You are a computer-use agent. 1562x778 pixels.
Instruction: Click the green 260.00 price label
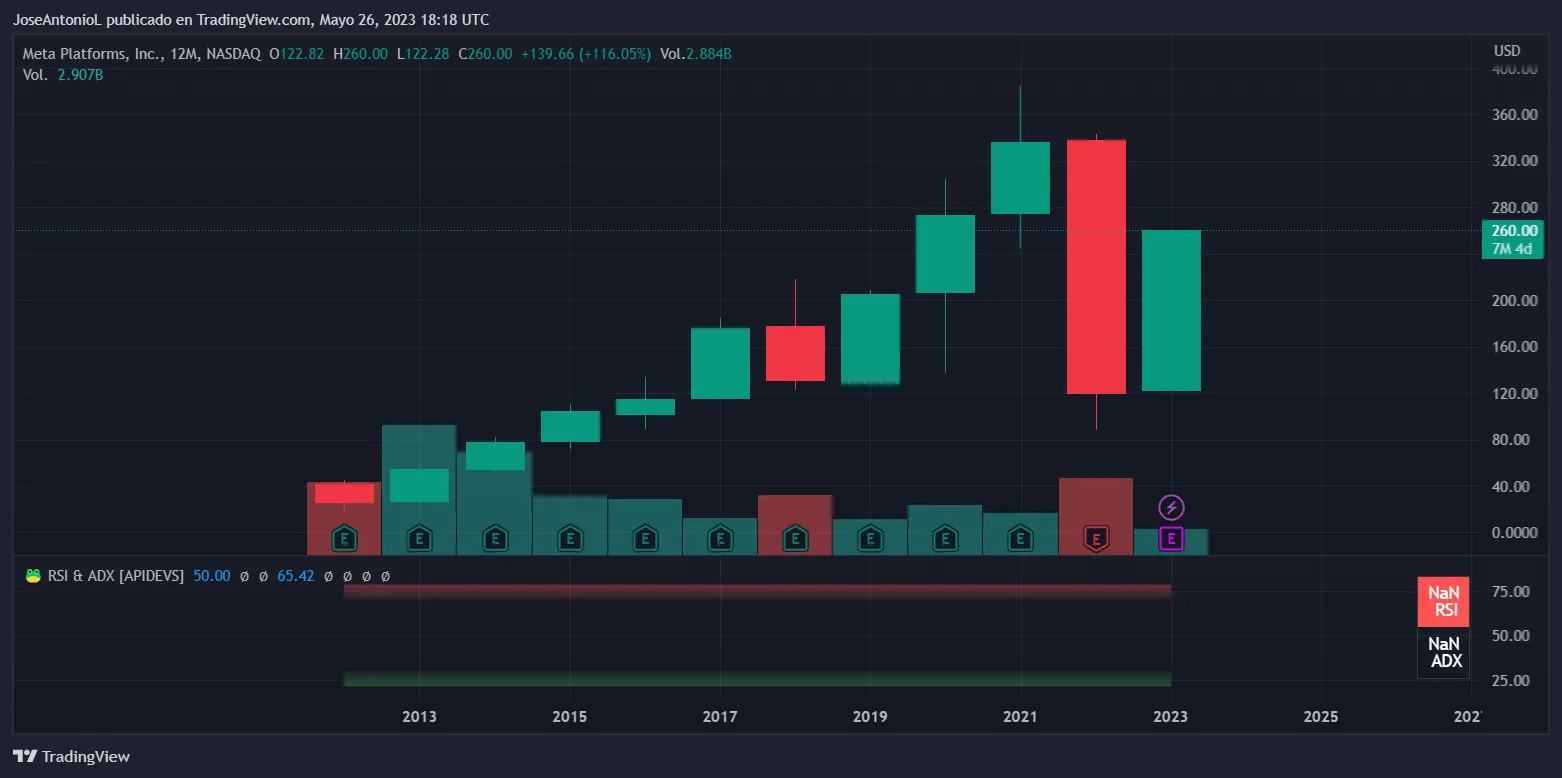tap(1512, 230)
